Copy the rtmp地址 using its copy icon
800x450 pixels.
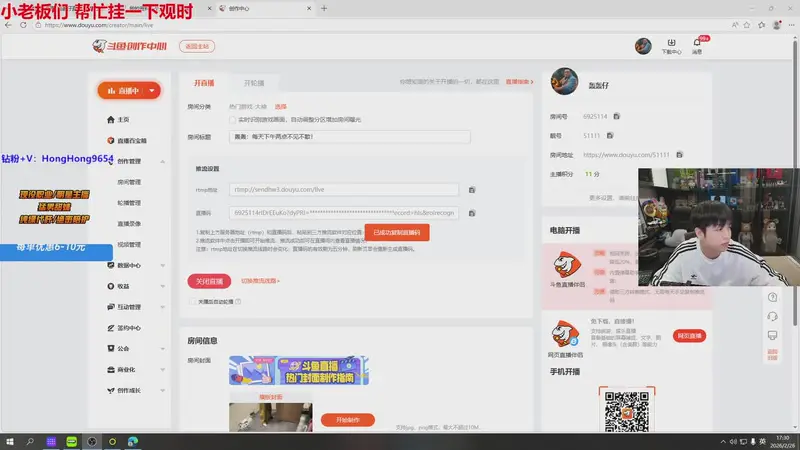click(x=472, y=189)
